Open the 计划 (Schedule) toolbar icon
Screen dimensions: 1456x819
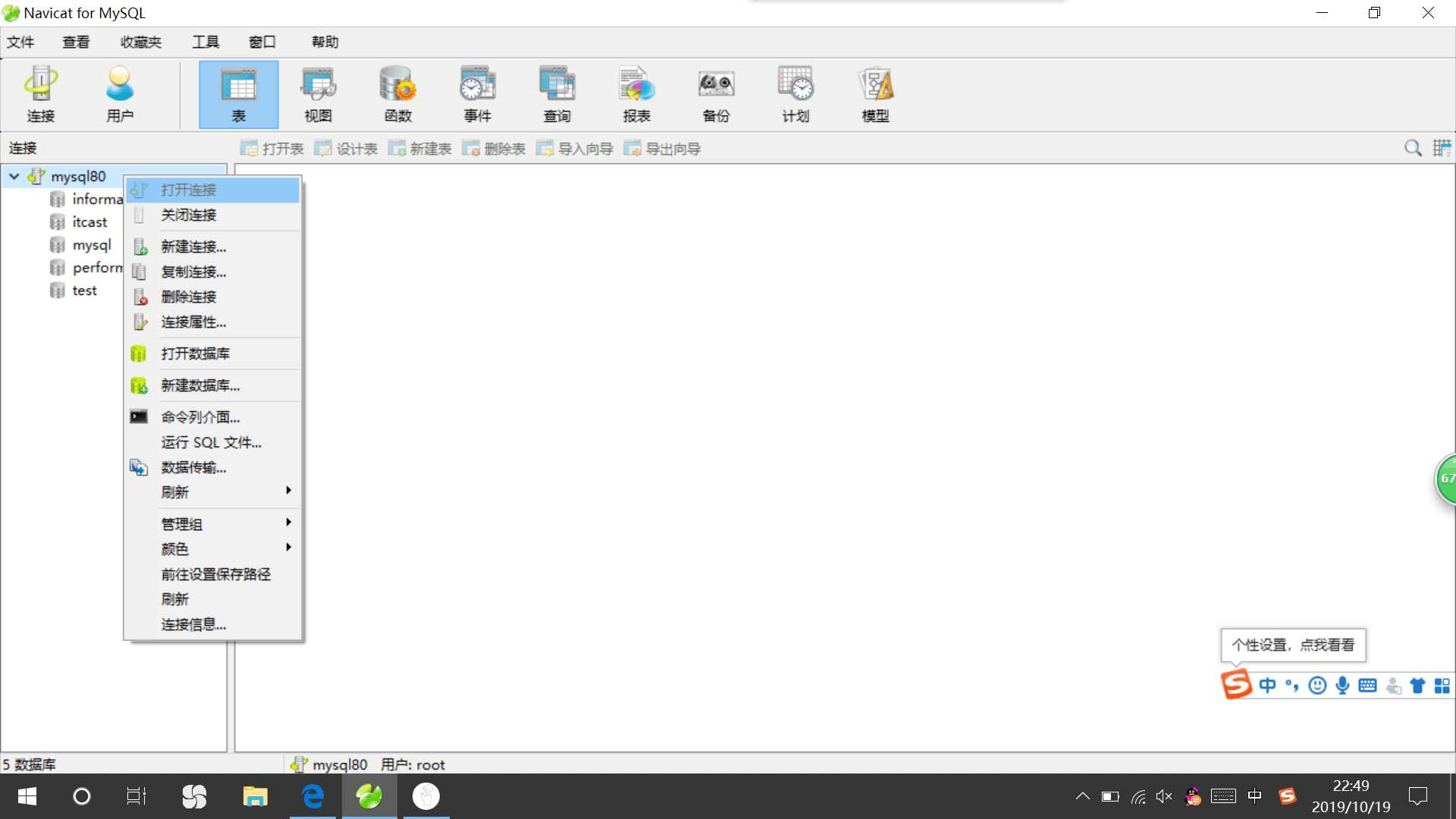click(x=796, y=94)
